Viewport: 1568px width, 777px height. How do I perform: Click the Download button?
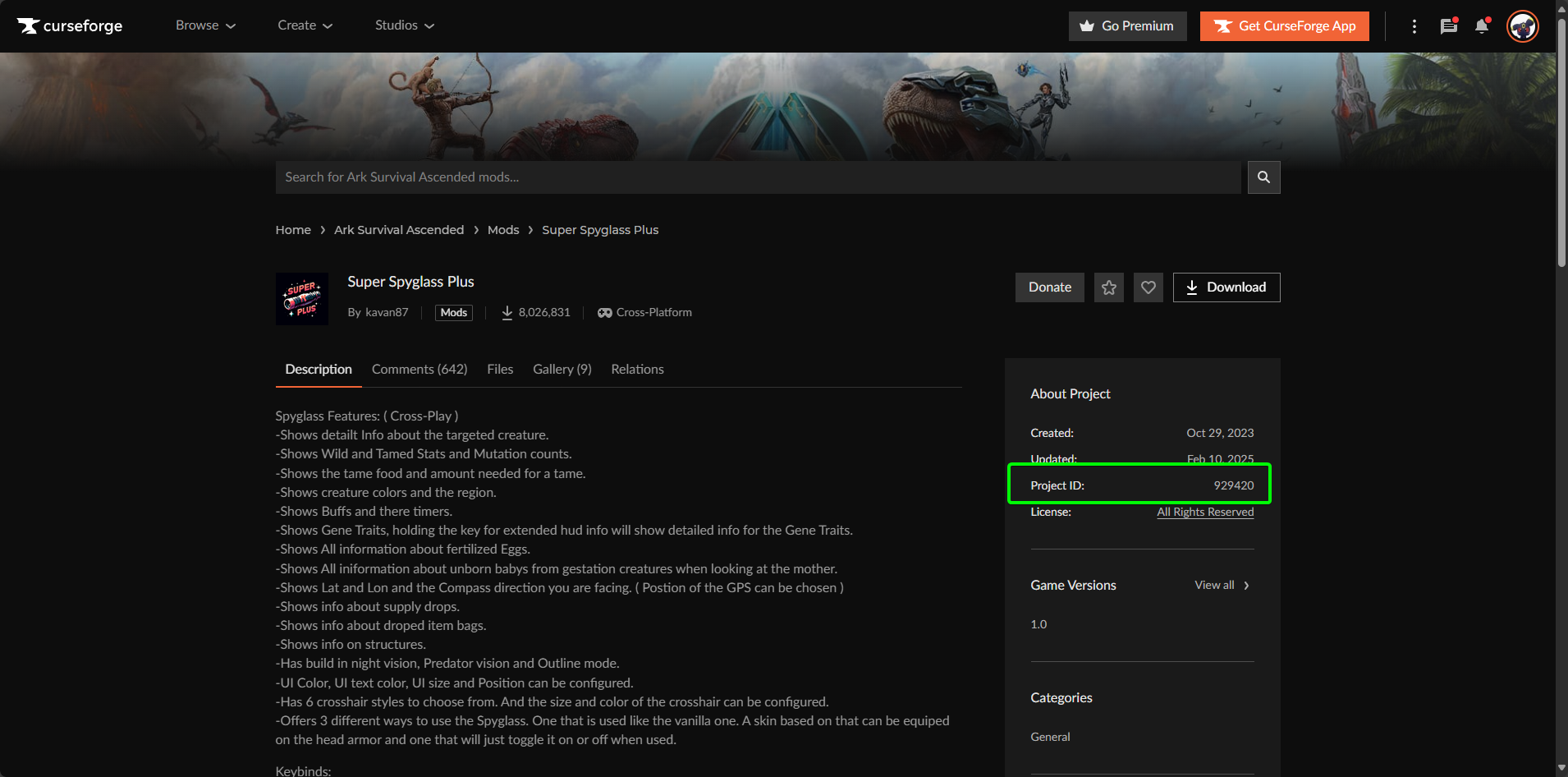[x=1226, y=287]
